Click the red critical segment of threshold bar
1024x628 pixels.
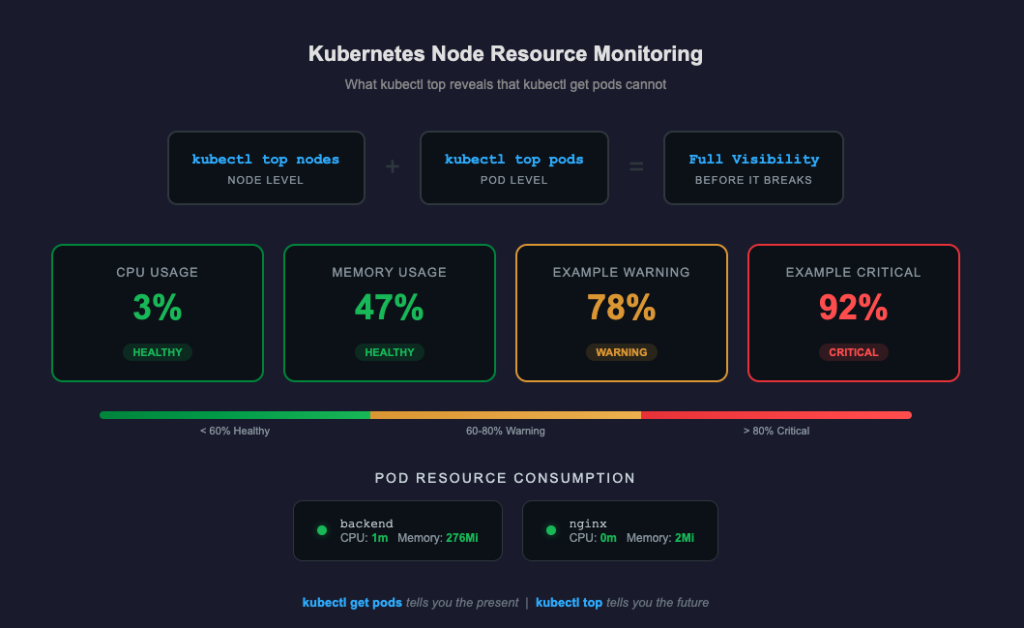(776, 415)
